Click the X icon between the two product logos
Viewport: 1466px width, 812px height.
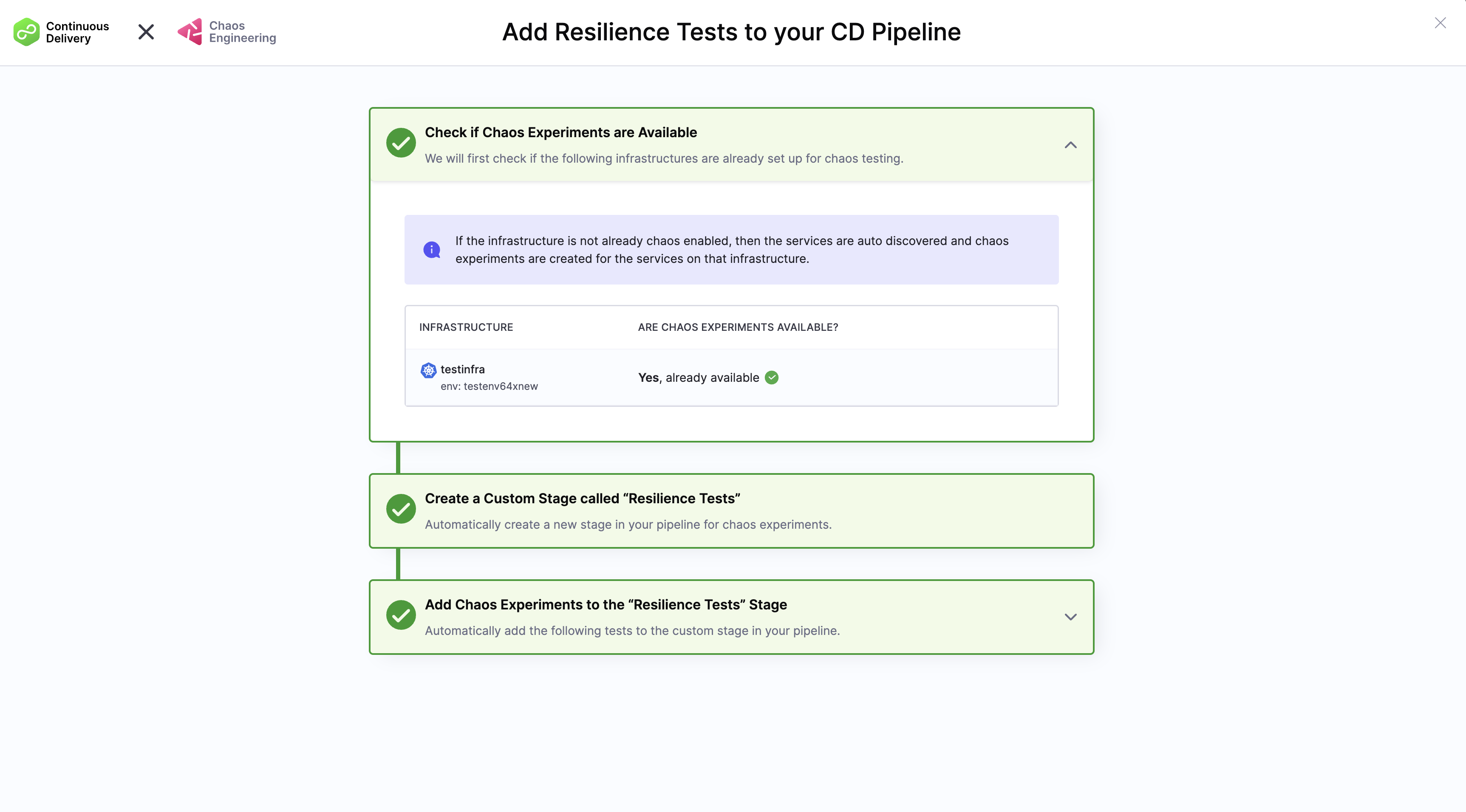click(x=146, y=32)
